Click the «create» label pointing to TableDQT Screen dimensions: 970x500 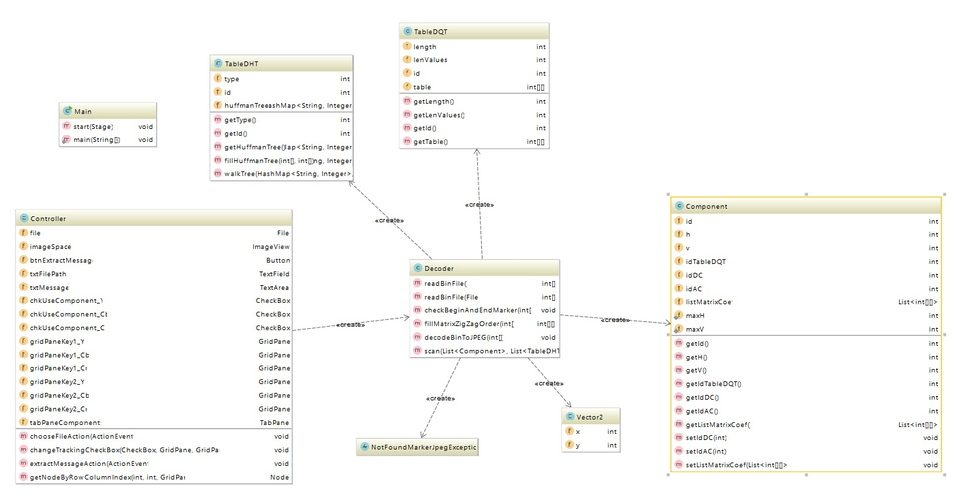click(x=479, y=205)
